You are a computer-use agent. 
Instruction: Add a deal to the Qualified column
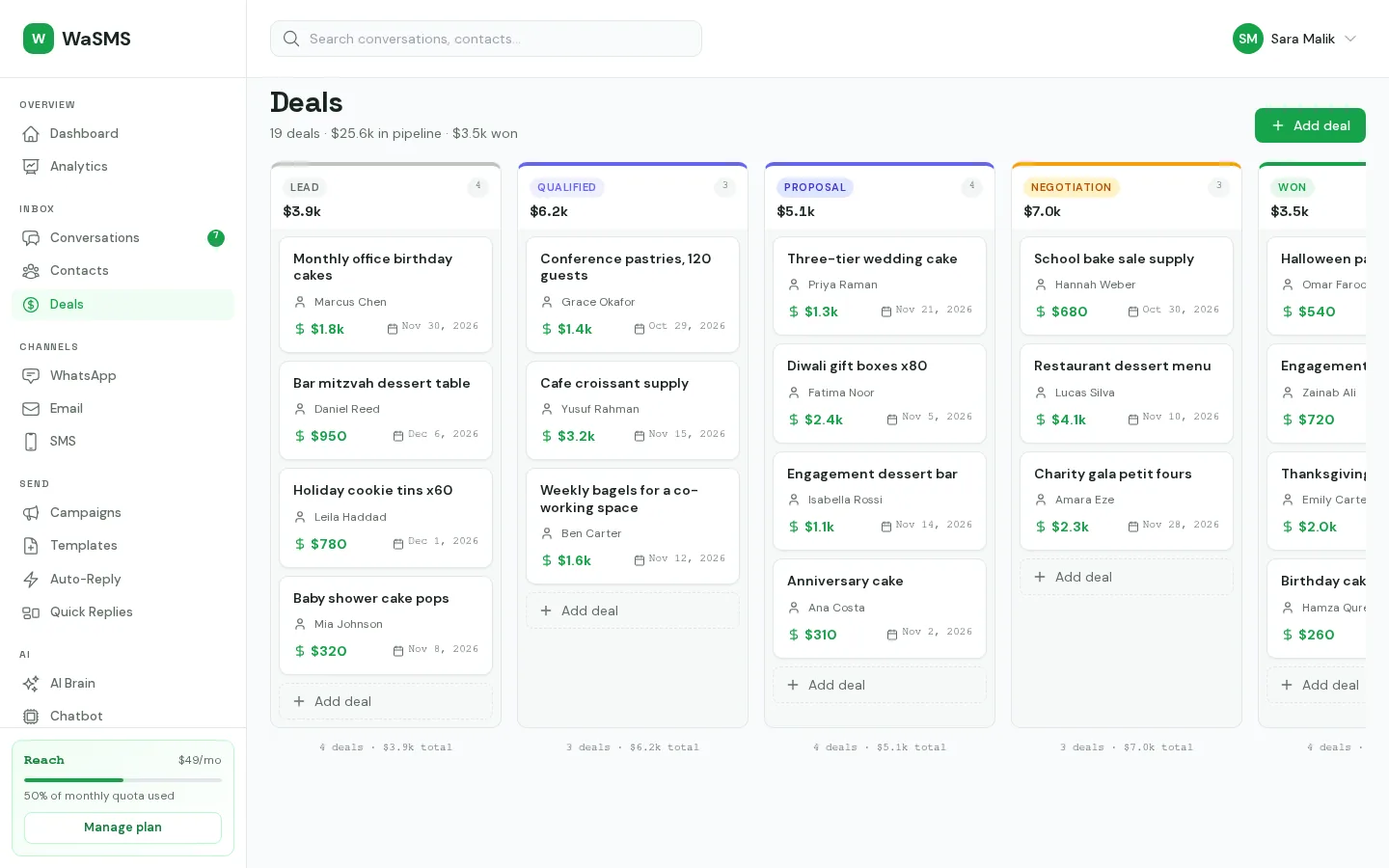(x=633, y=610)
